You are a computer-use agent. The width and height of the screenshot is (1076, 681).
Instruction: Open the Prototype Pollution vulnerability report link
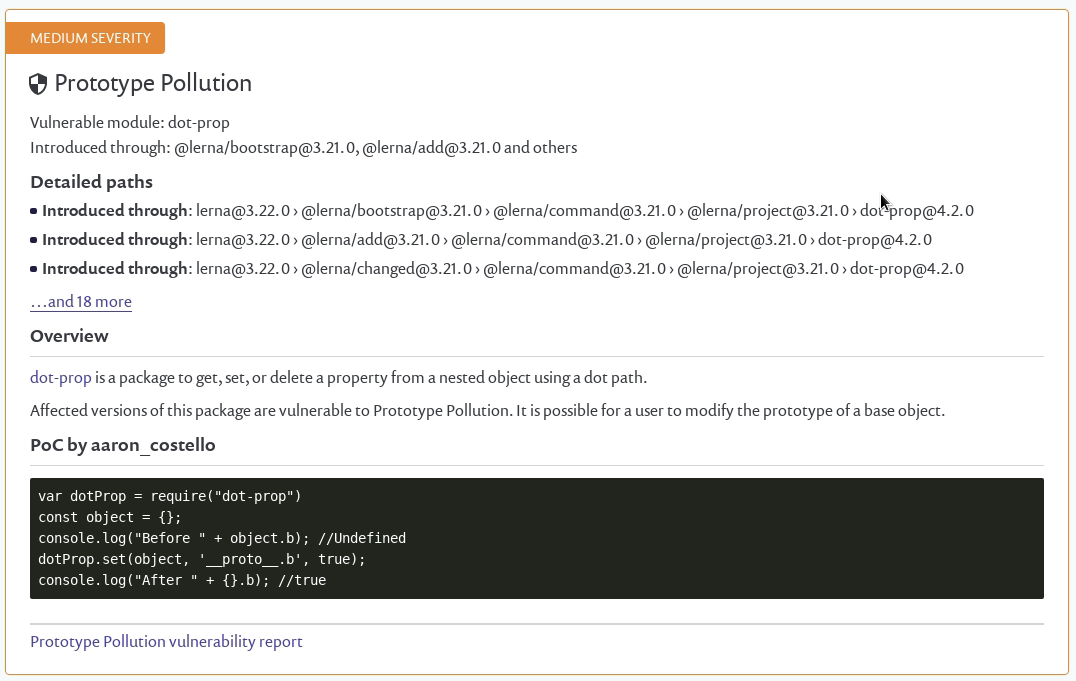click(x=166, y=641)
